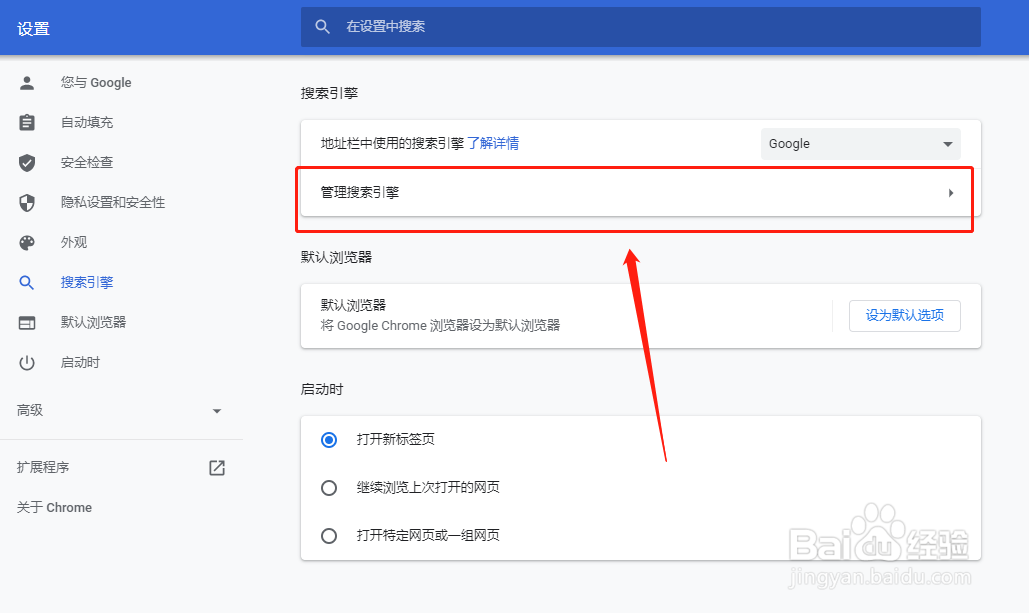Select the 外观 palette icon
1029x613 pixels.
tap(26, 242)
